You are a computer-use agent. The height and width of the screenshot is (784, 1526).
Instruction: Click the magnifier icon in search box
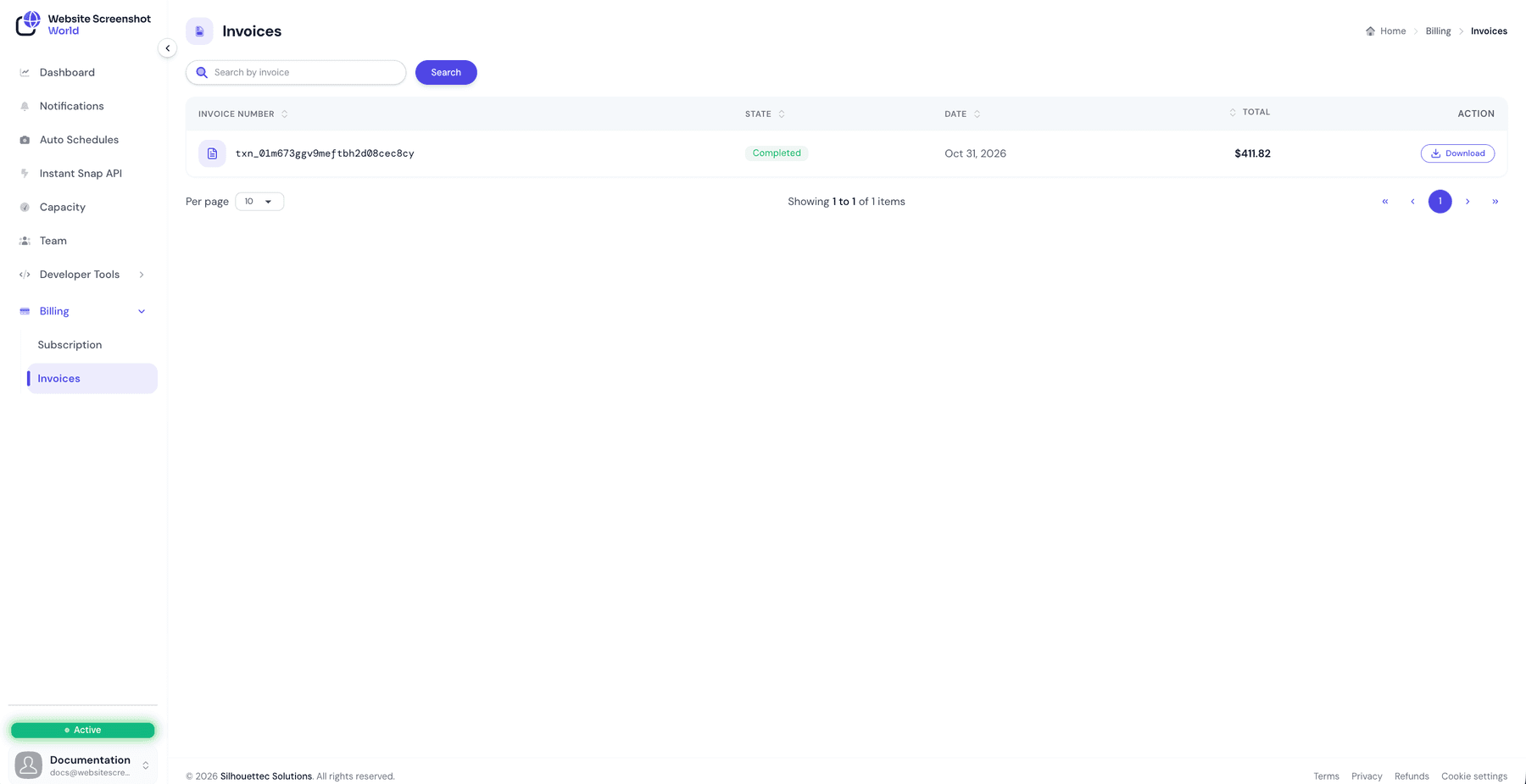coord(202,72)
